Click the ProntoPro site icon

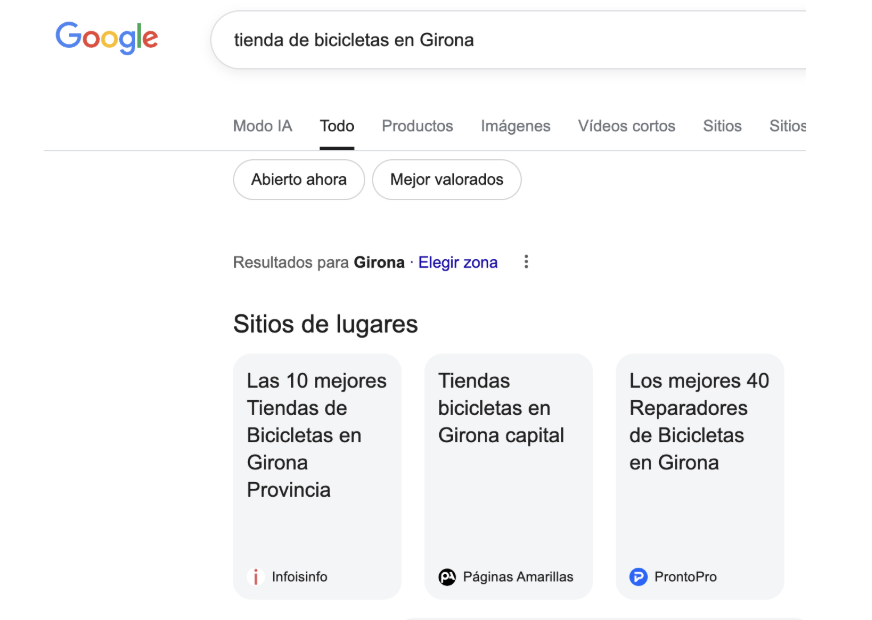pos(638,577)
